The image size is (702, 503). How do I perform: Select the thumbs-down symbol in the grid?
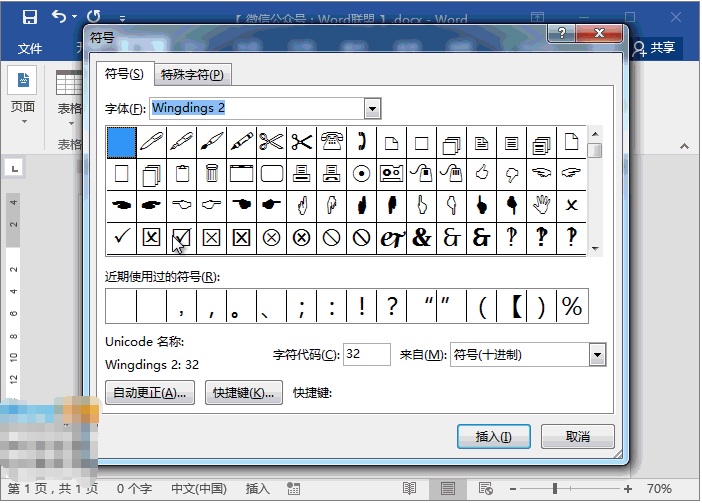(x=511, y=173)
